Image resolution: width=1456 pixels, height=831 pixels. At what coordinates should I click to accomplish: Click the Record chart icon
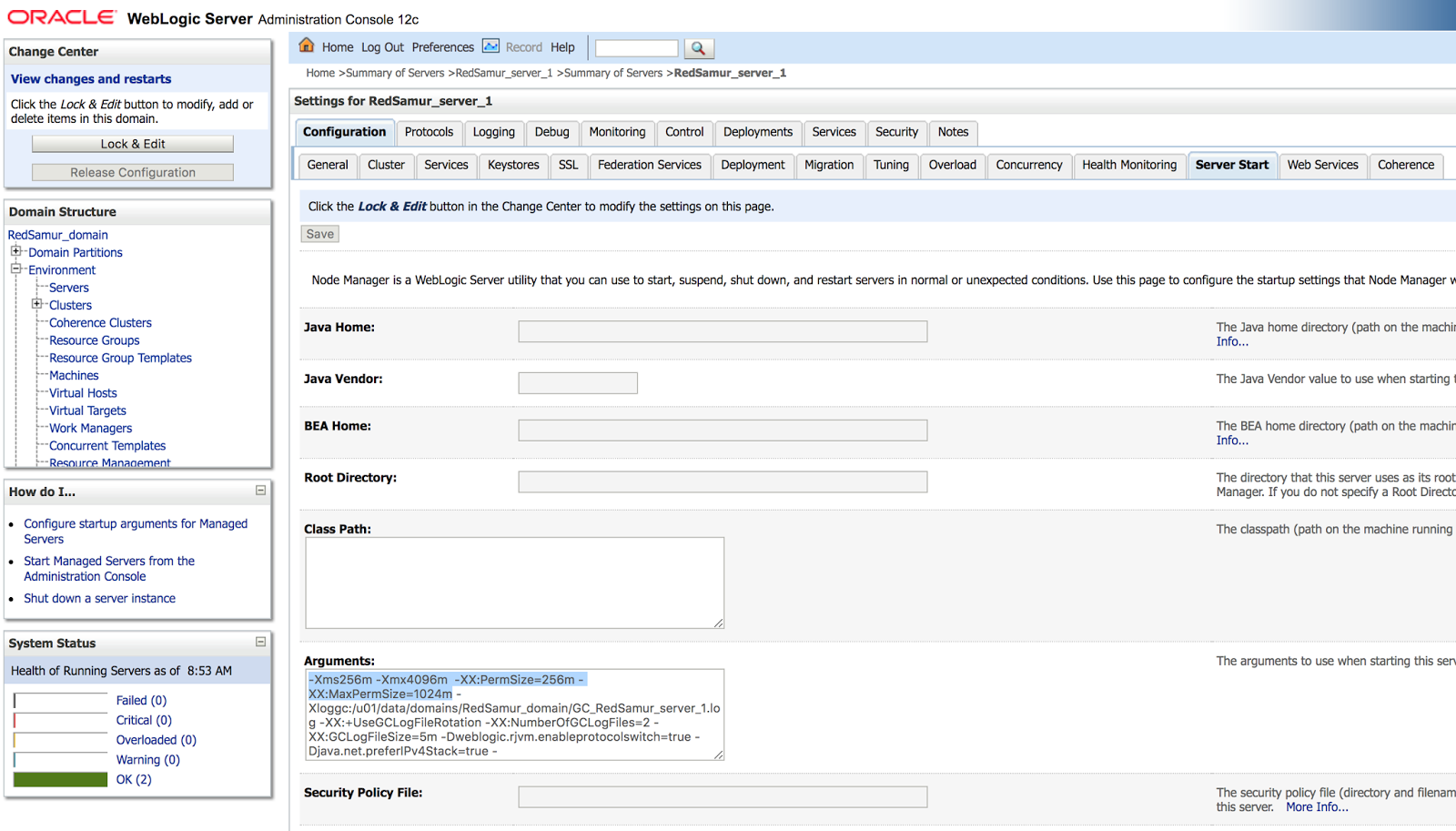(x=490, y=46)
